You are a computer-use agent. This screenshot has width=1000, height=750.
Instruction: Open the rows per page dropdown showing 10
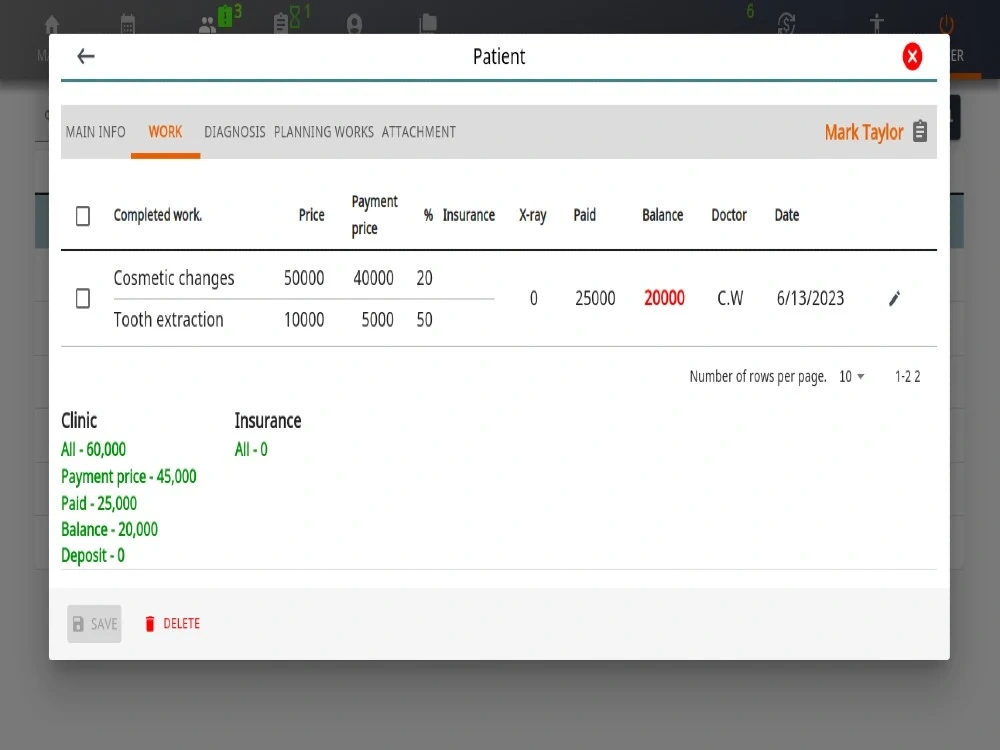coord(849,377)
